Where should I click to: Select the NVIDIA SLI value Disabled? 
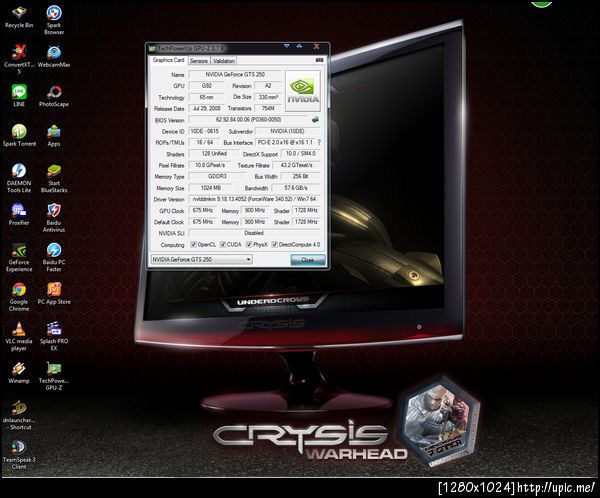254,233
